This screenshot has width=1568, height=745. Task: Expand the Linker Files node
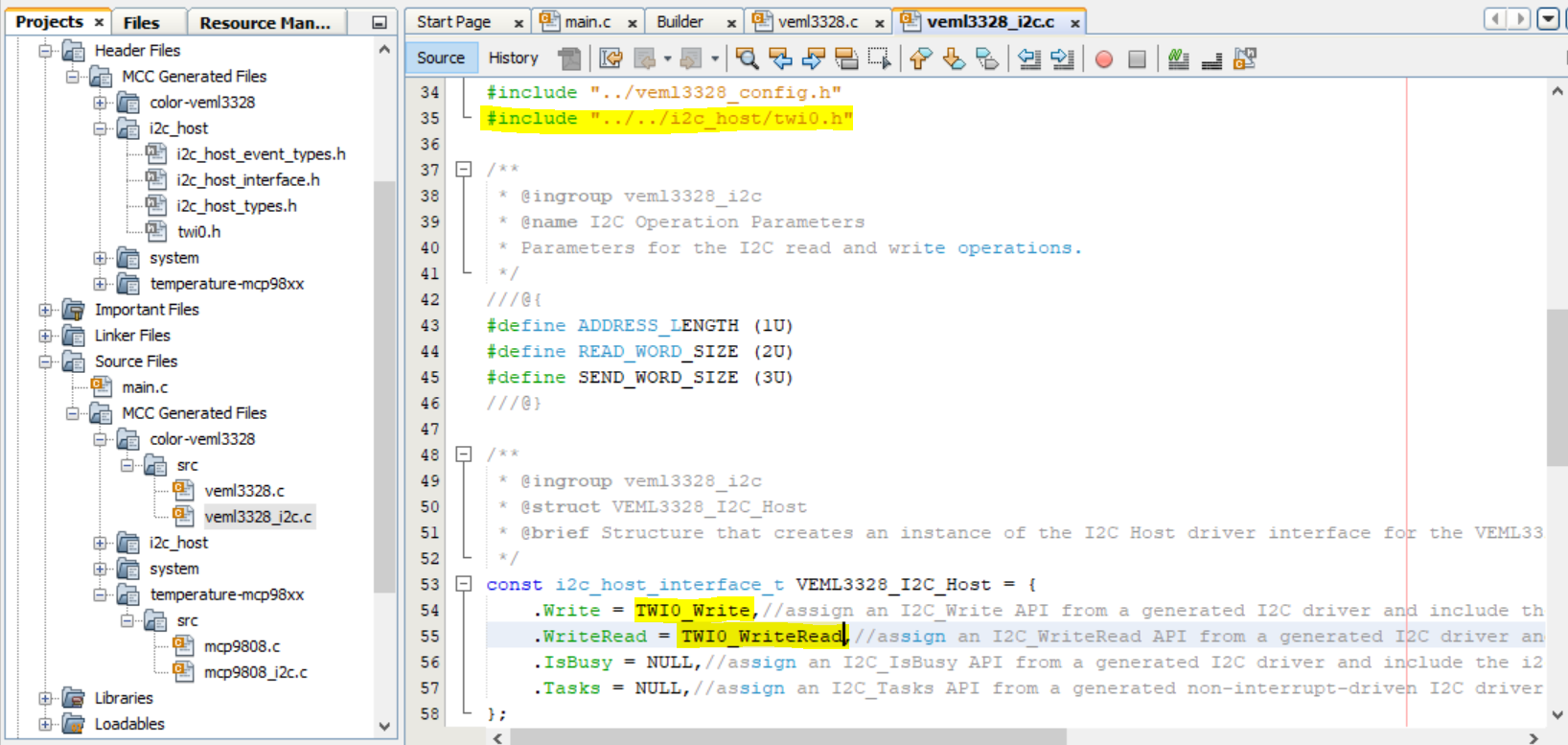pyautogui.click(x=45, y=335)
